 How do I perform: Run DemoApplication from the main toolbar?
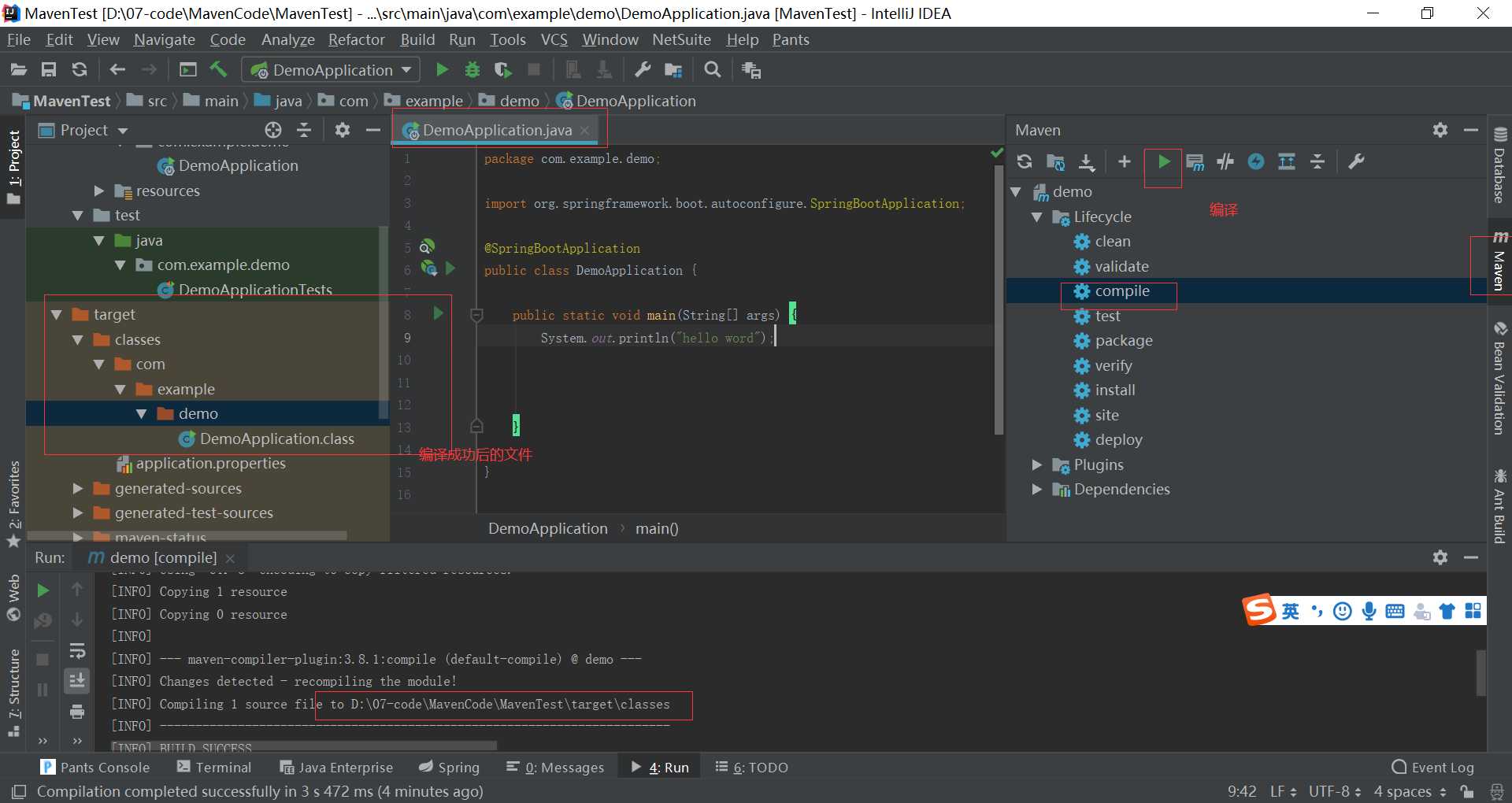click(442, 70)
